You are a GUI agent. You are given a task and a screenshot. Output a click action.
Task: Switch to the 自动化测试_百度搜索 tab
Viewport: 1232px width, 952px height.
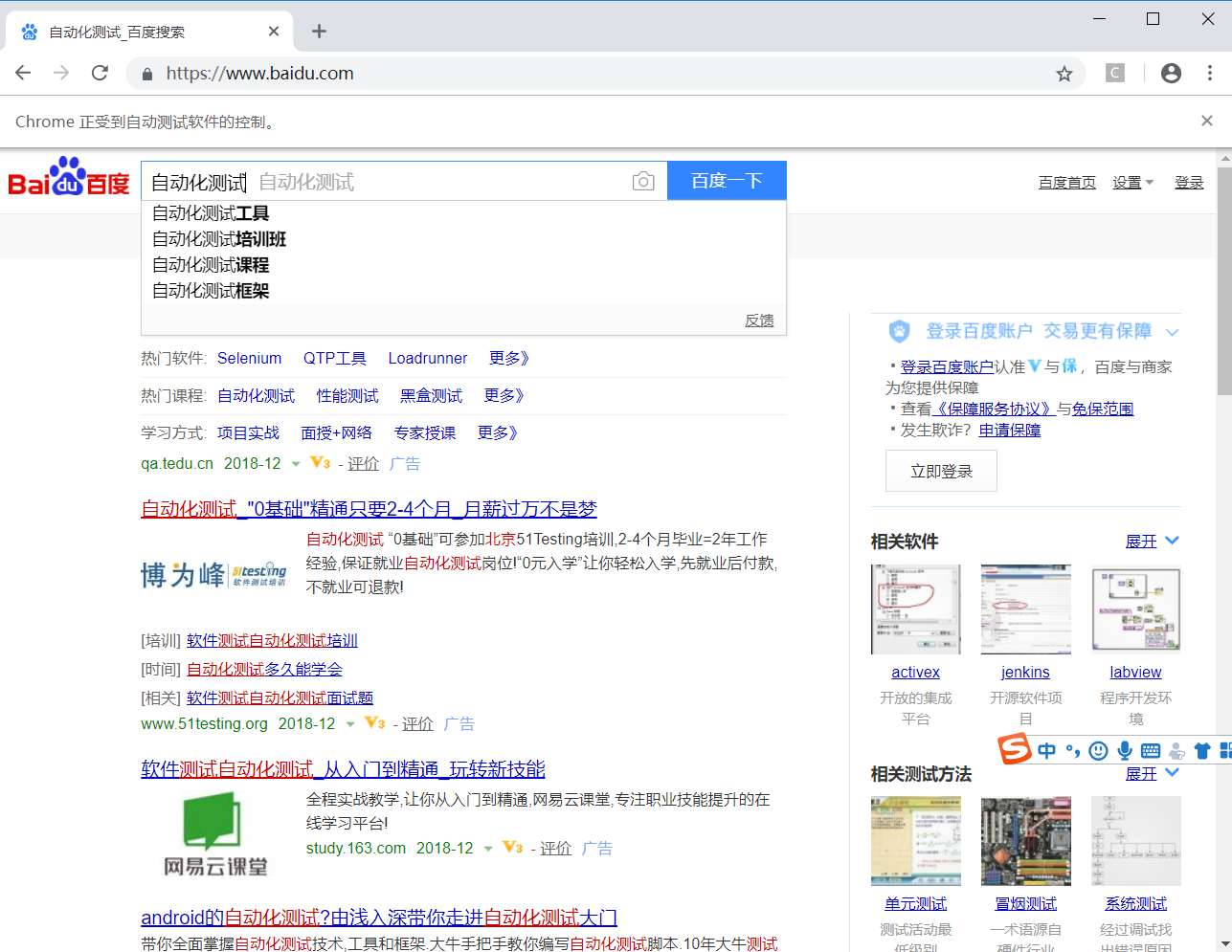click(136, 30)
